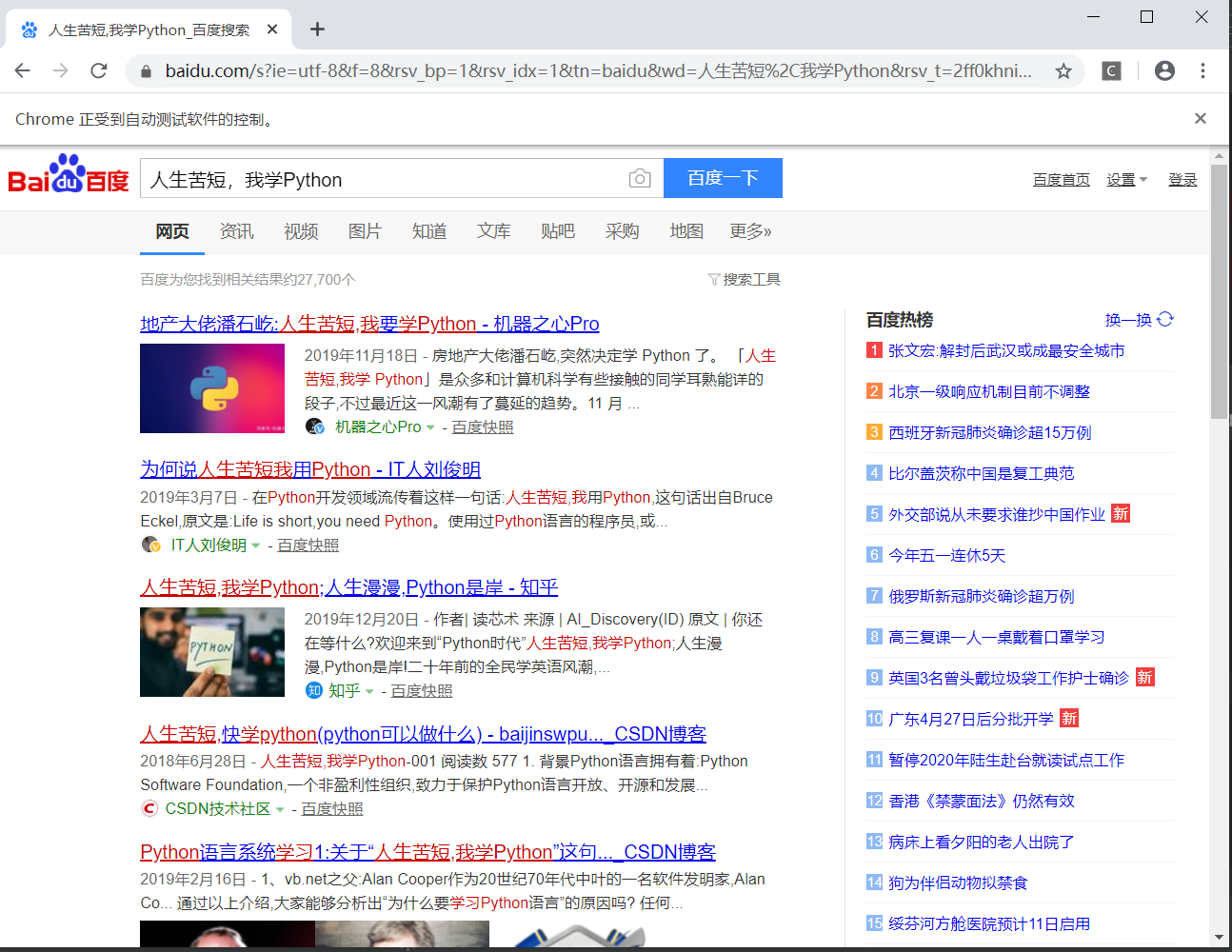
Task: Click the Baidu logo
Action: click(x=69, y=175)
